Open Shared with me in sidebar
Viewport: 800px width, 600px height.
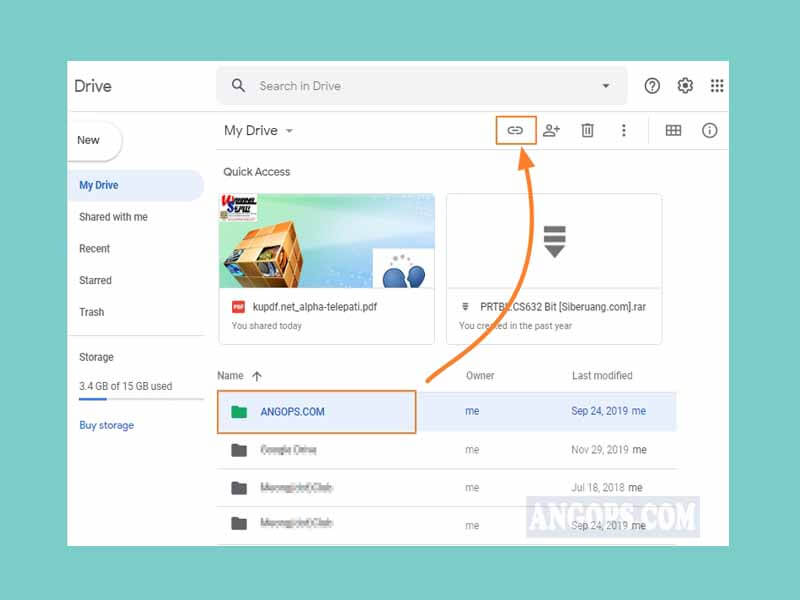tap(113, 217)
